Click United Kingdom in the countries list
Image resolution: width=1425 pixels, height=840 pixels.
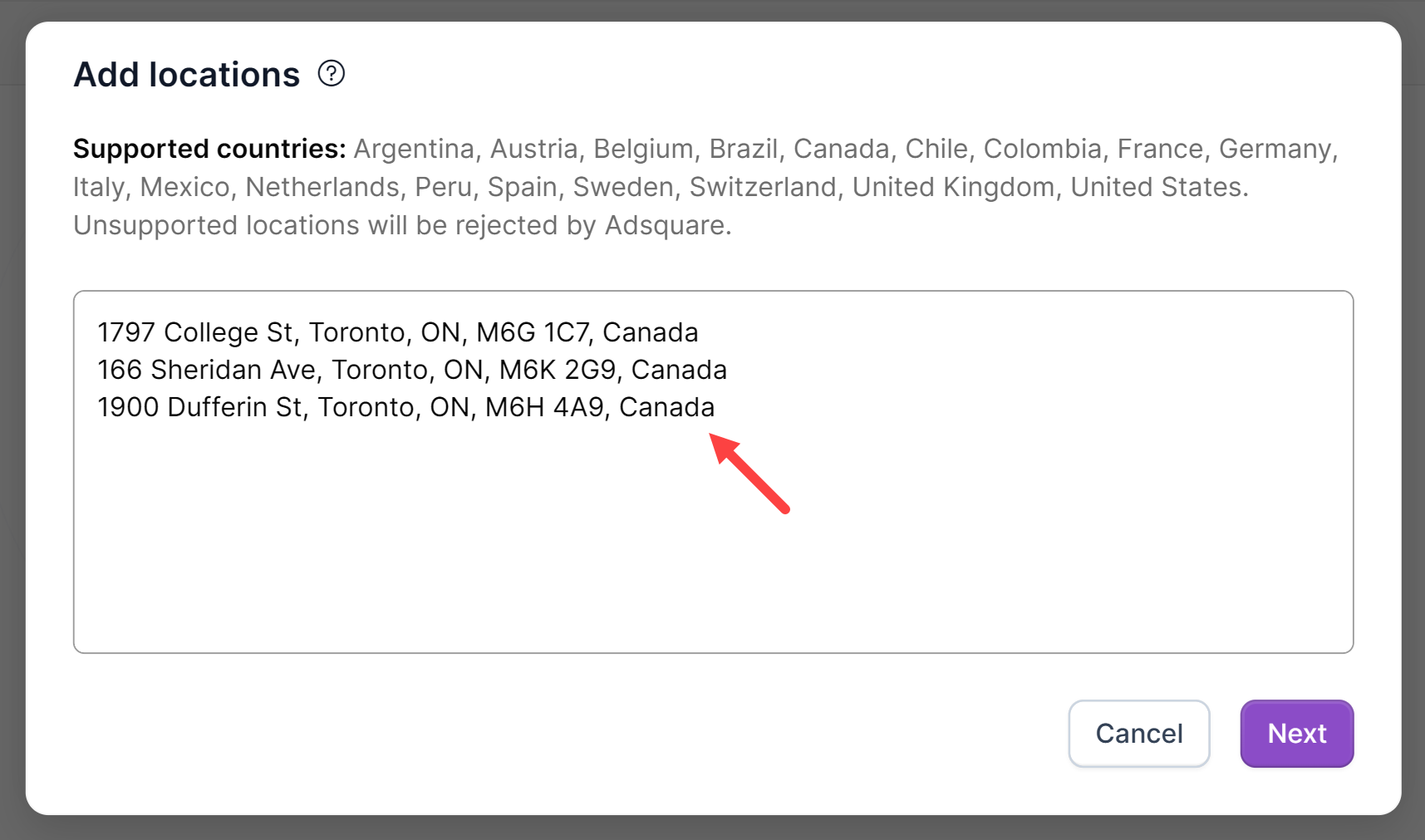pos(953,187)
